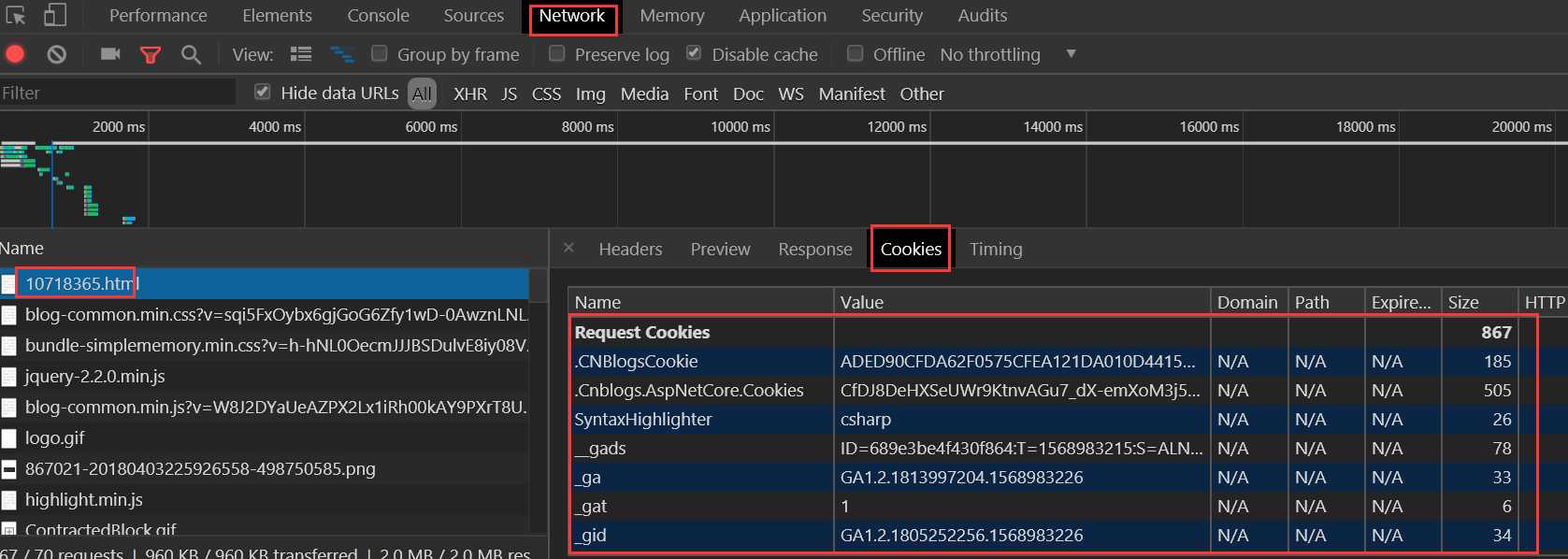The image size is (1568, 559).
Task: Toggle the red filter funnel icon
Action: pos(150,55)
